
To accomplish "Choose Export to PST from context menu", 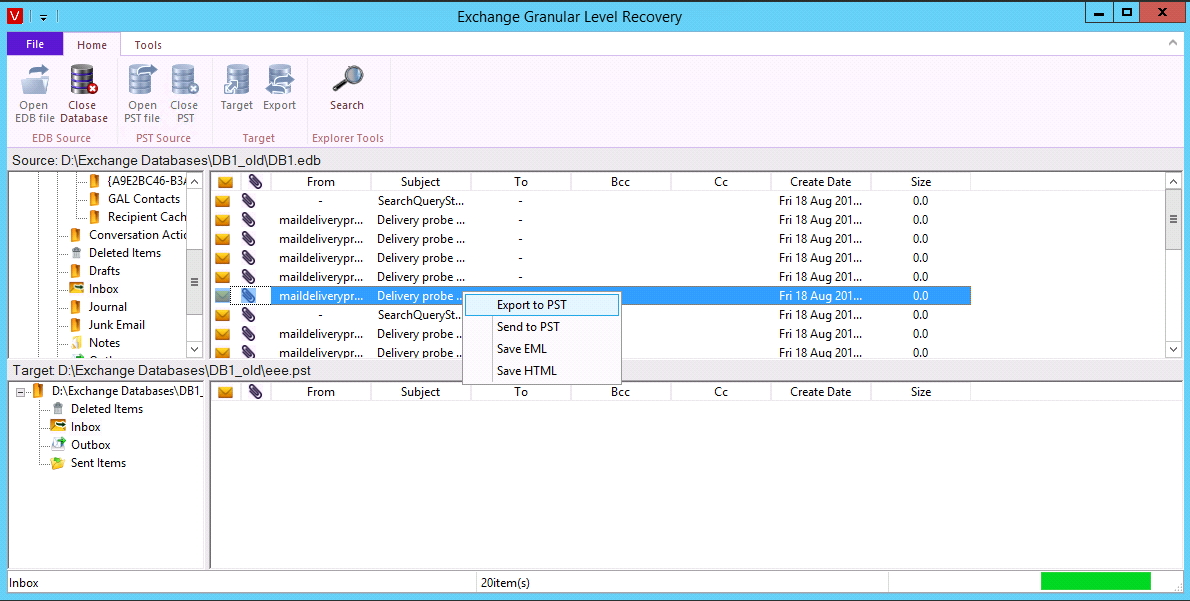I will [542, 305].
